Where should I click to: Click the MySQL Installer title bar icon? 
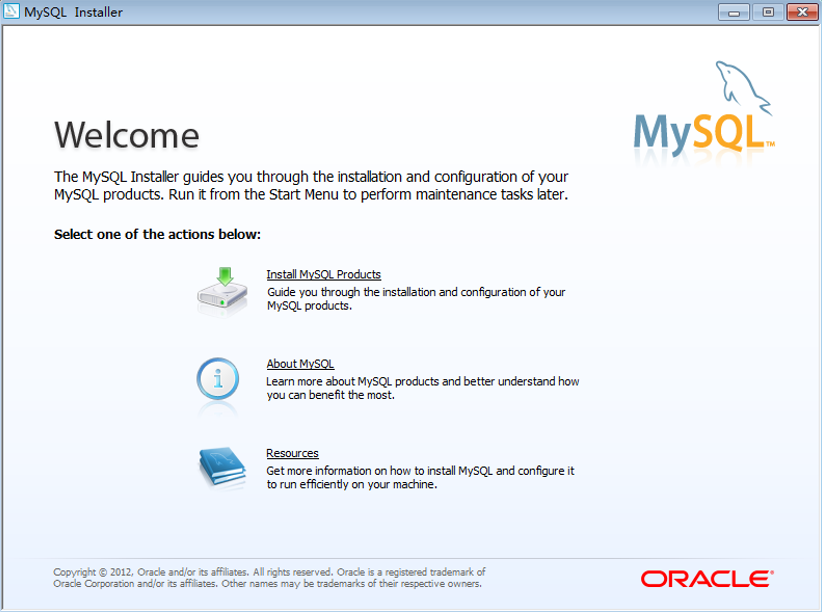11,11
